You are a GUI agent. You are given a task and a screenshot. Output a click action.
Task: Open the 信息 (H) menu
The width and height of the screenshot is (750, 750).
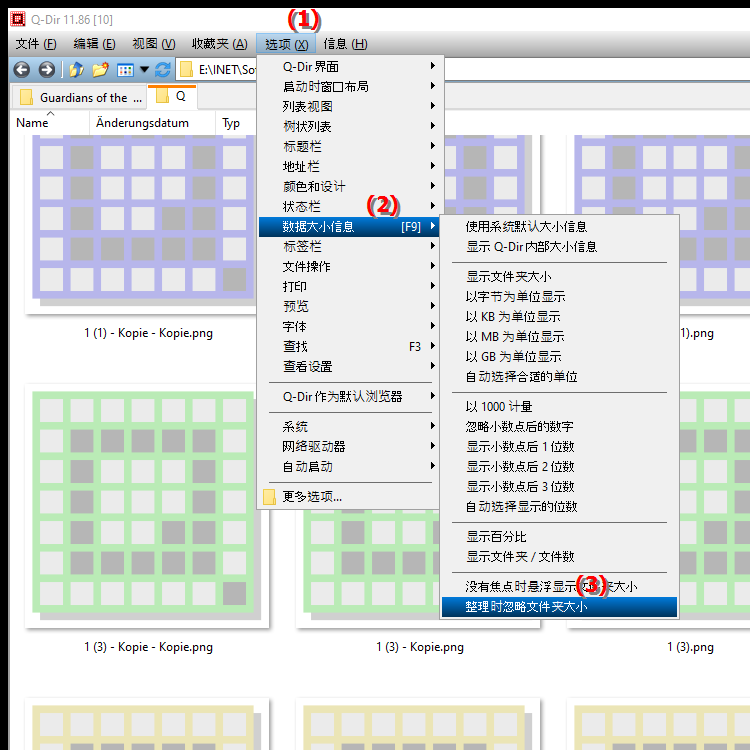345,44
